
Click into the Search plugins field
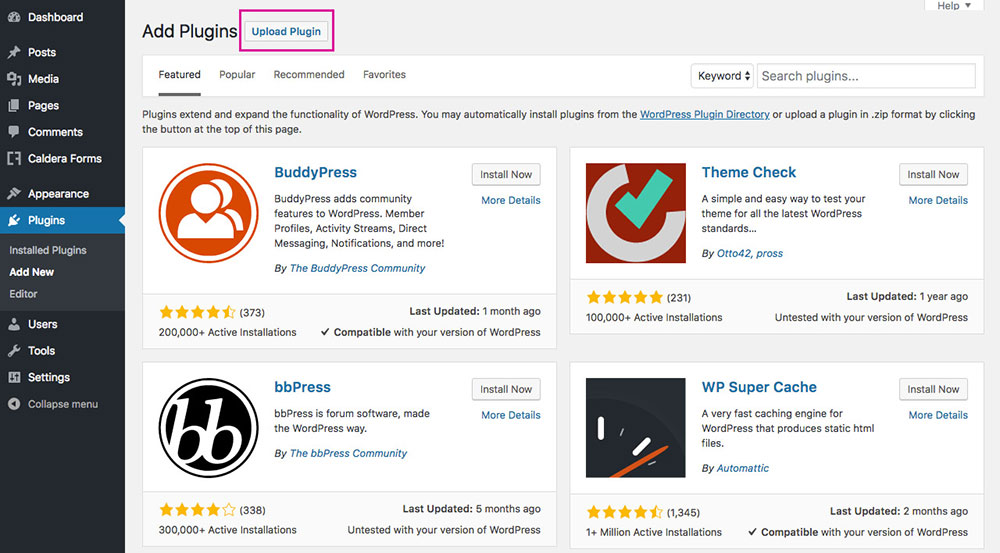pos(866,76)
